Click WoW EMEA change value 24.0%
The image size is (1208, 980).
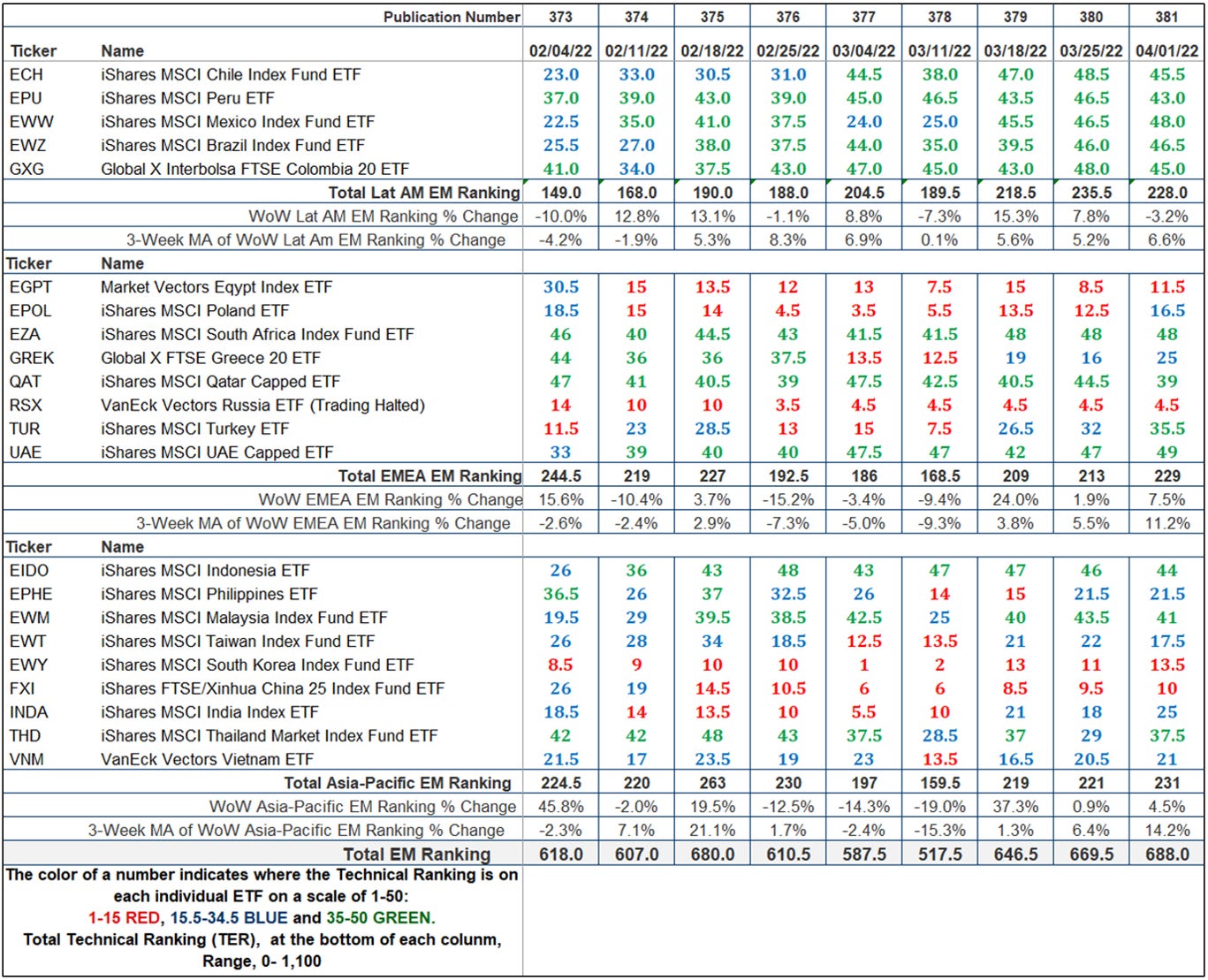tap(1015, 500)
